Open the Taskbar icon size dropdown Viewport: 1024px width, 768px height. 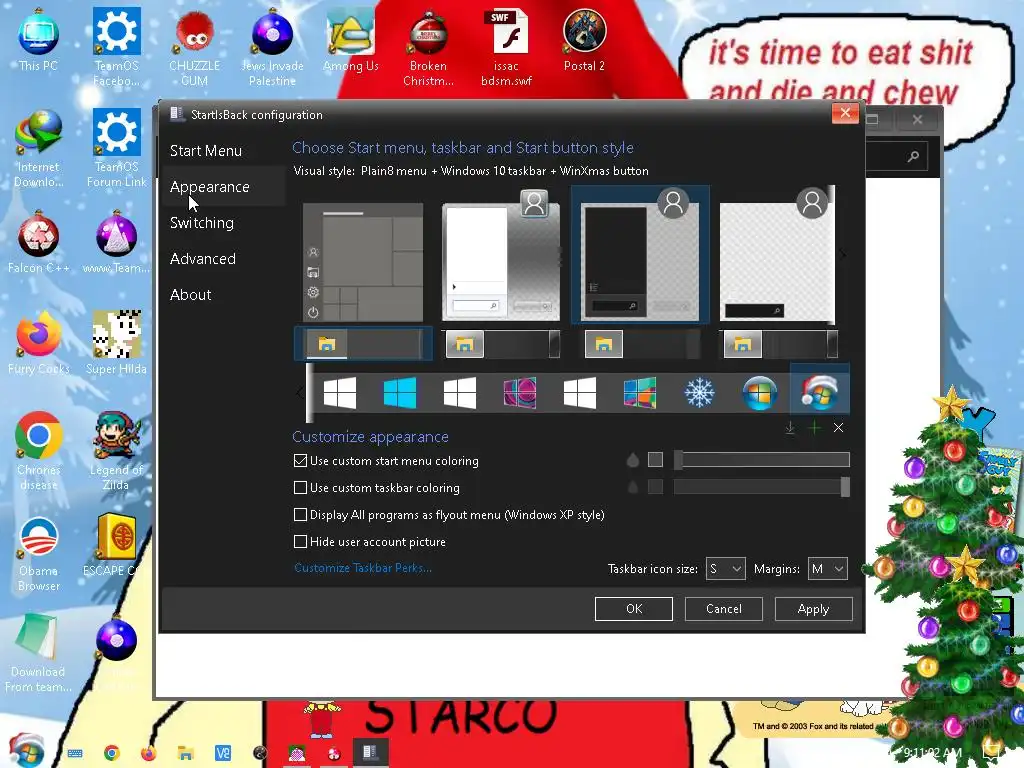pyautogui.click(x=726, y=569)
